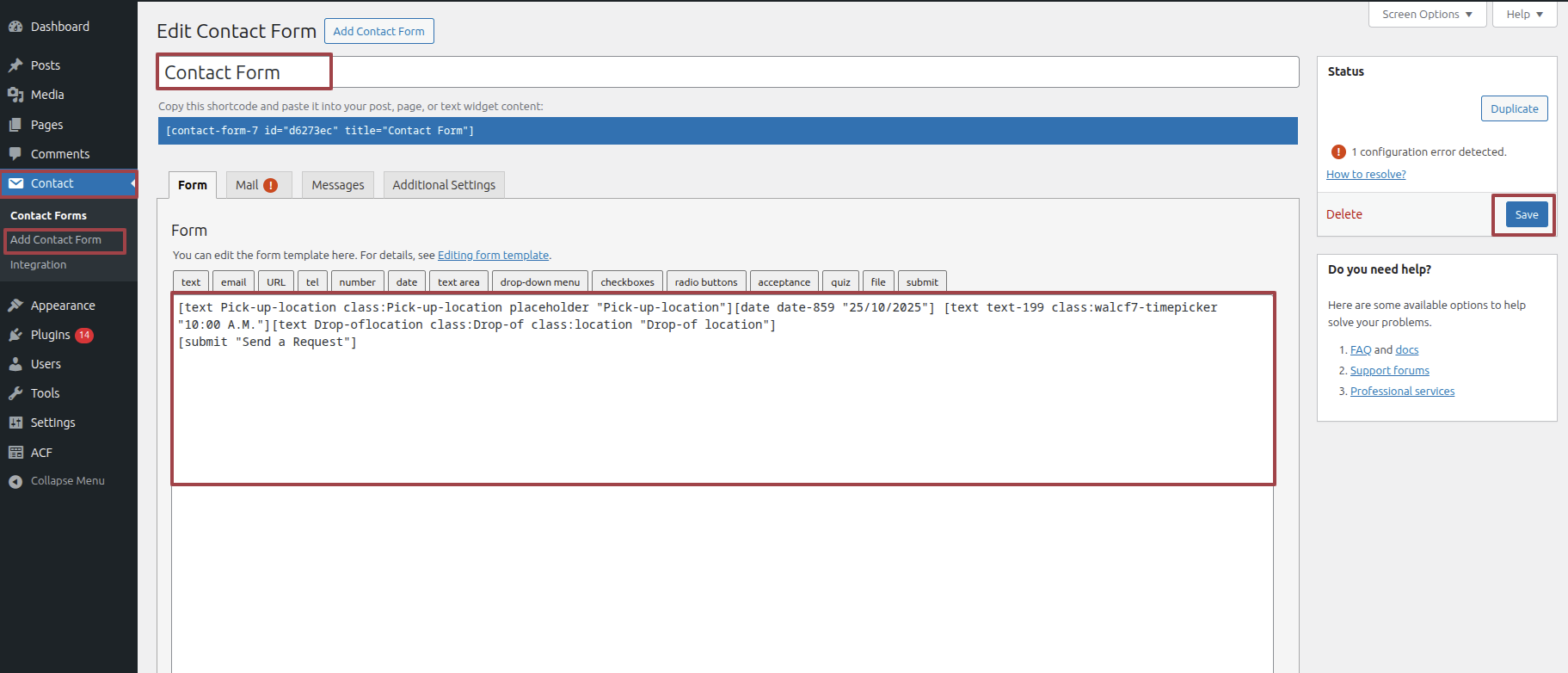
Task: Click the Tools wrench icon
Action: pyautogui.click(x=15, y=393)
